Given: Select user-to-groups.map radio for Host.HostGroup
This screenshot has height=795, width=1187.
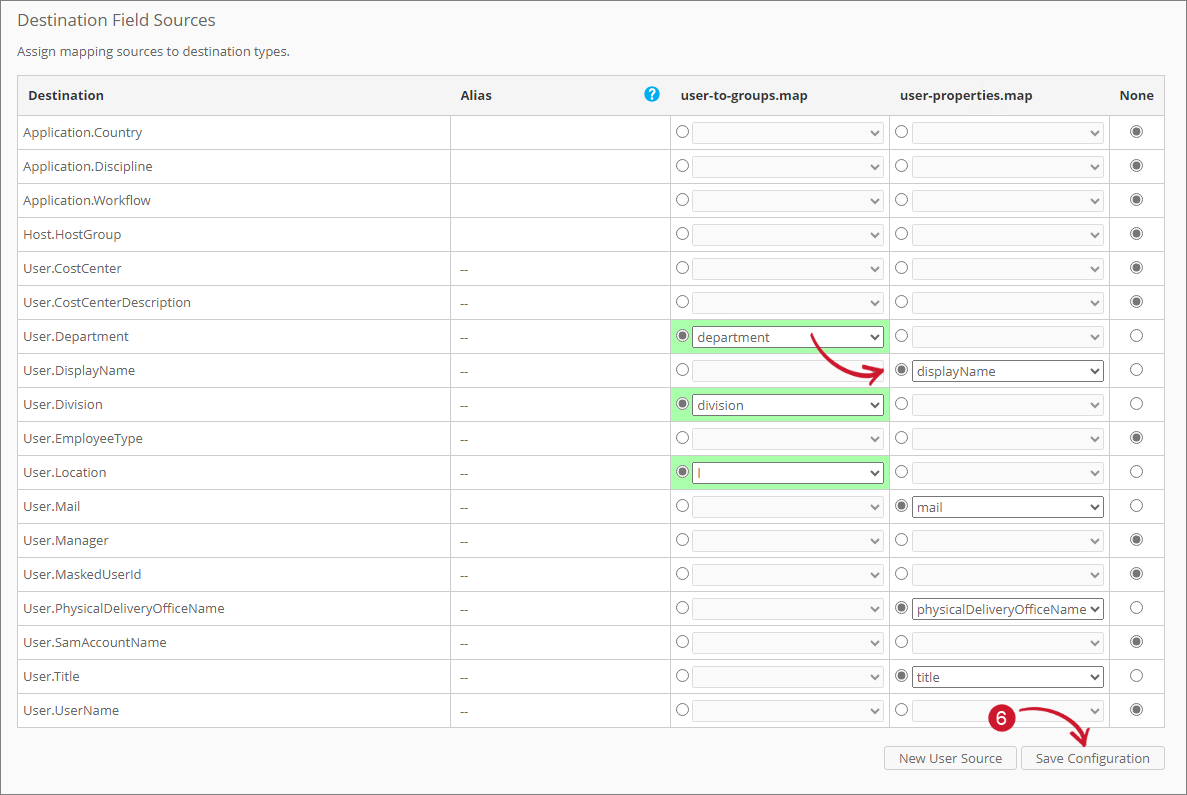Looking at the screenshot, I should [x=682, y=234].
